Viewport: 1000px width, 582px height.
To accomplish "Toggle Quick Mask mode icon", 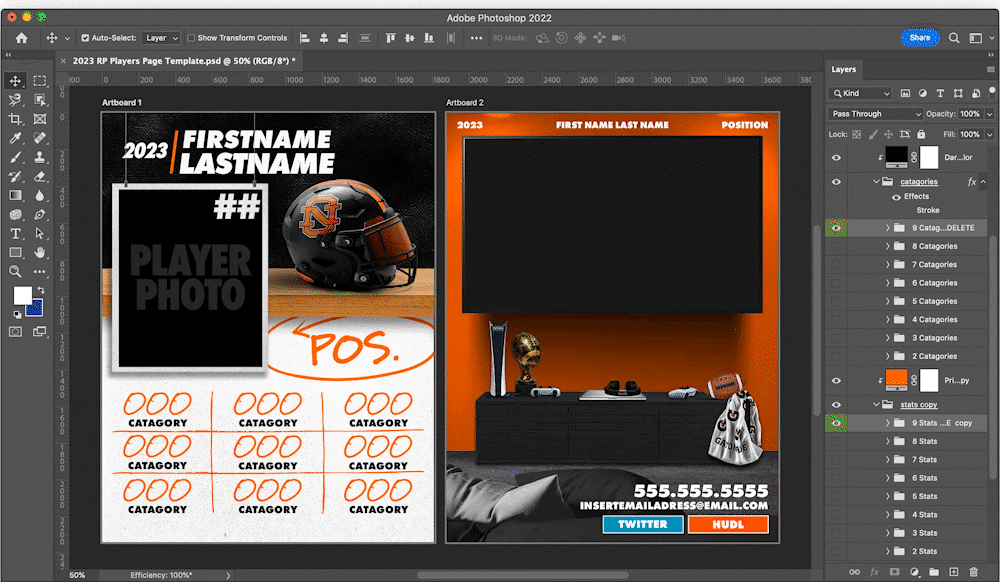I will click(15, 331).
